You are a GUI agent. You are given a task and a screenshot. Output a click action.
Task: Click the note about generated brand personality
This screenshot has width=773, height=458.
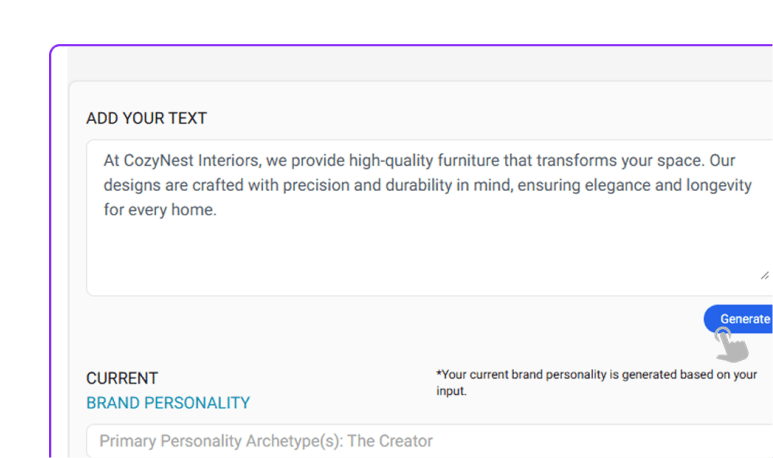tap(596, 375)
